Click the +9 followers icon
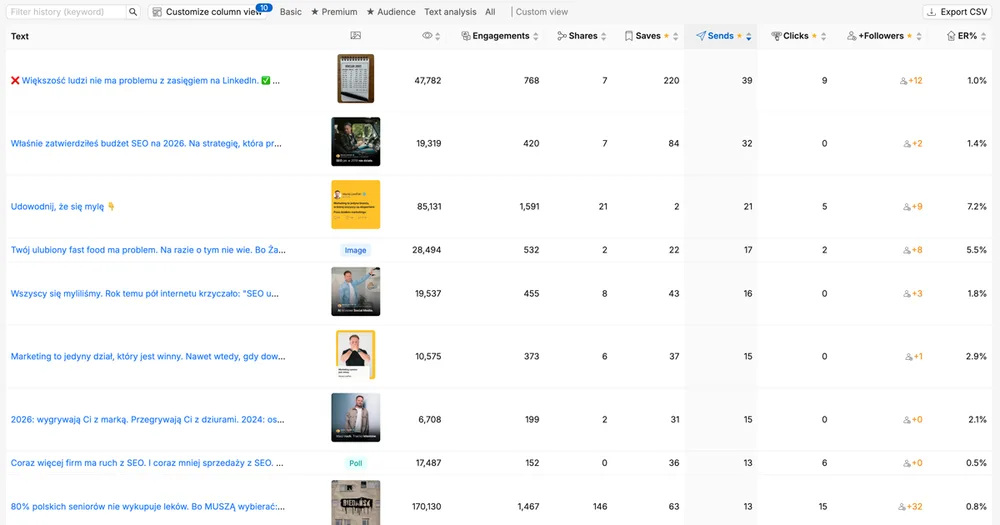 (x=907, y=207)
